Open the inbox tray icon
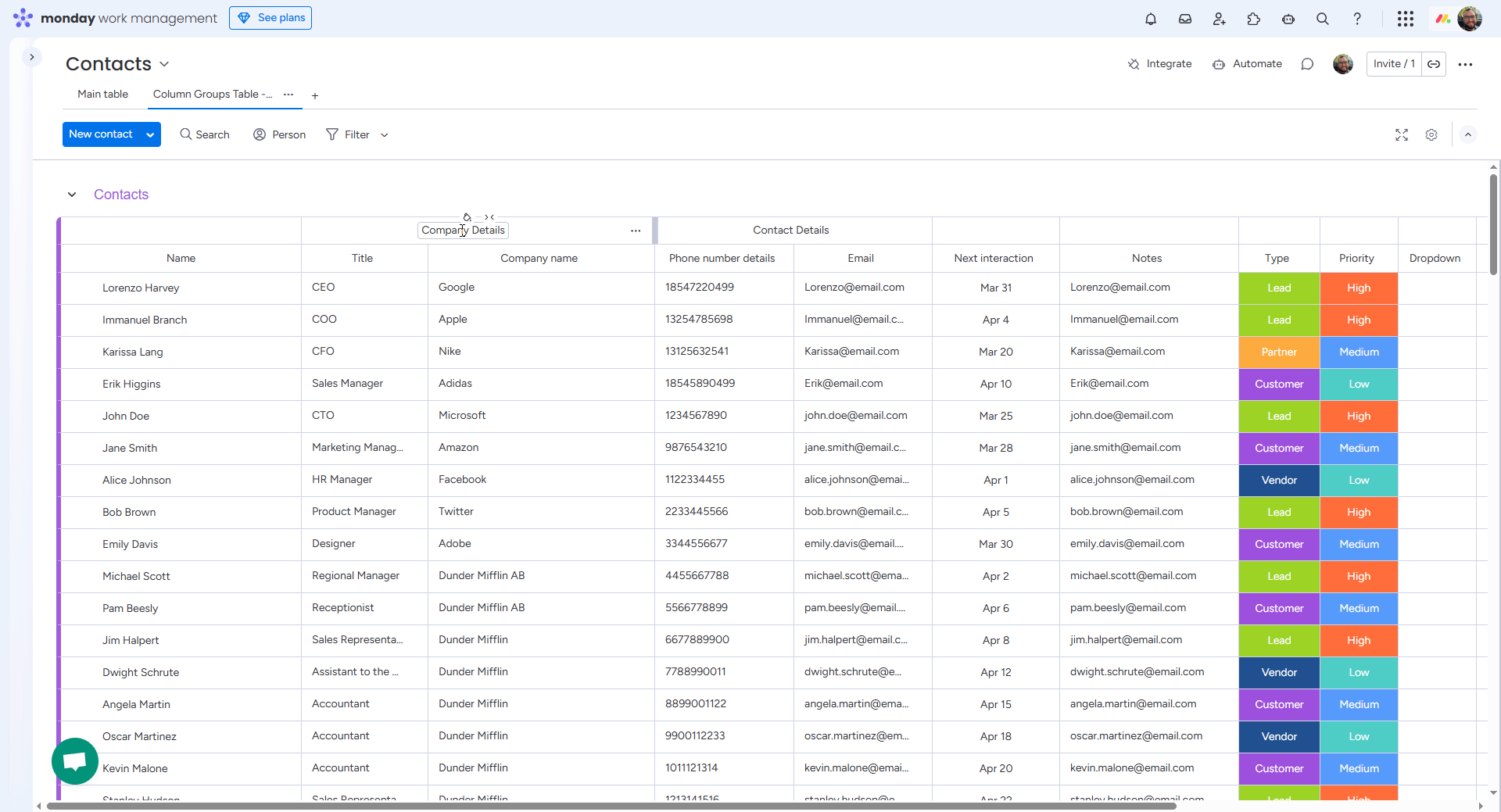The height and width of the screenshot is (812, 1501). 1184,19
